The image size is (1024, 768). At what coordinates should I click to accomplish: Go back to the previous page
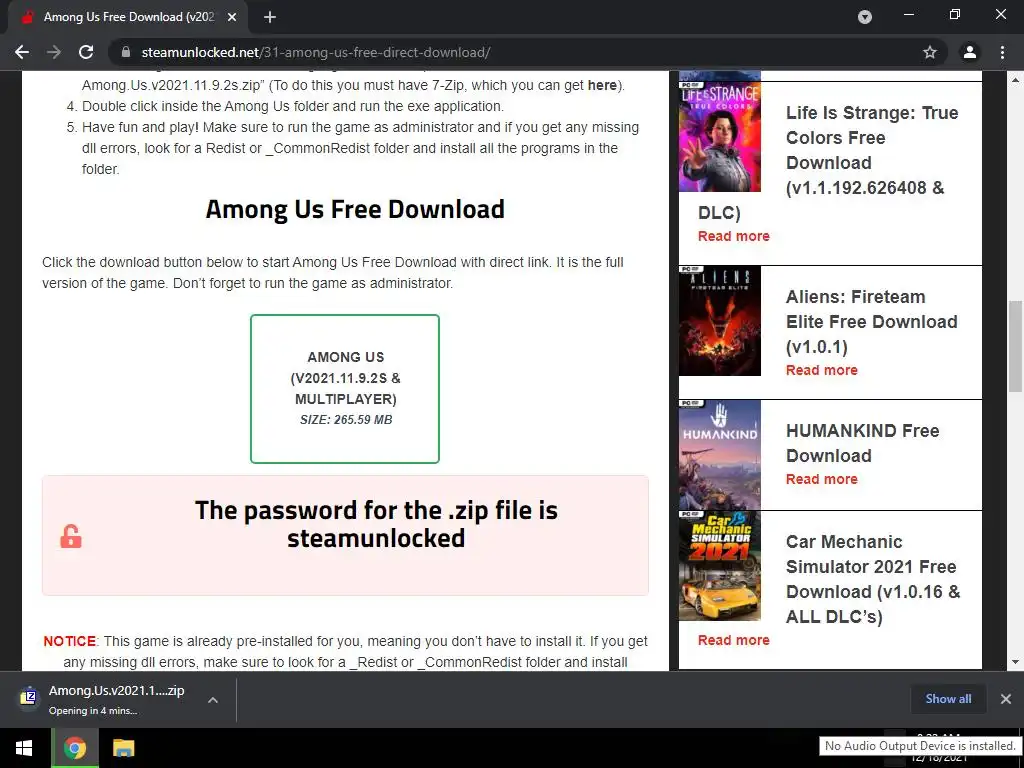pyautogui.click(x=22, y=52)
